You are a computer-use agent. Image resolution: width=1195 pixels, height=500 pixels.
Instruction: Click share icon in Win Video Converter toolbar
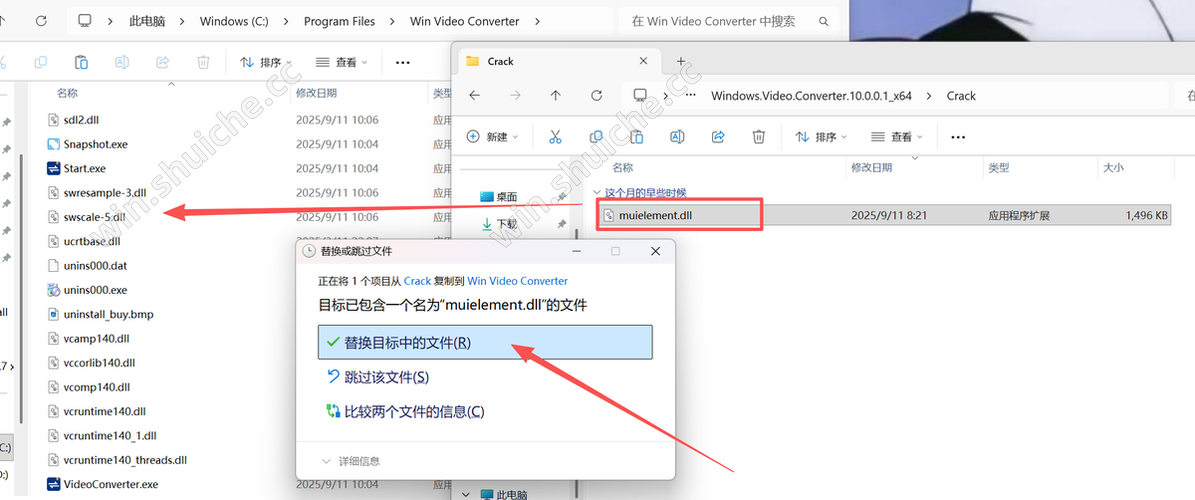162,62
